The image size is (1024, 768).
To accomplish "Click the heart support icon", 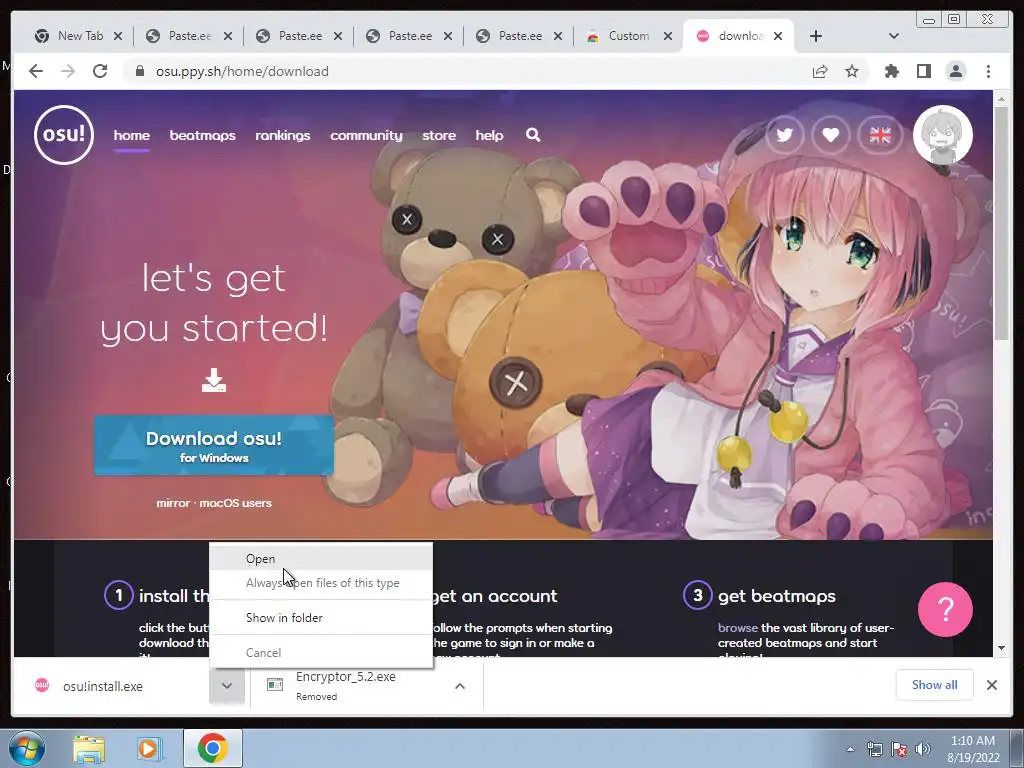I will coord(831,135).
